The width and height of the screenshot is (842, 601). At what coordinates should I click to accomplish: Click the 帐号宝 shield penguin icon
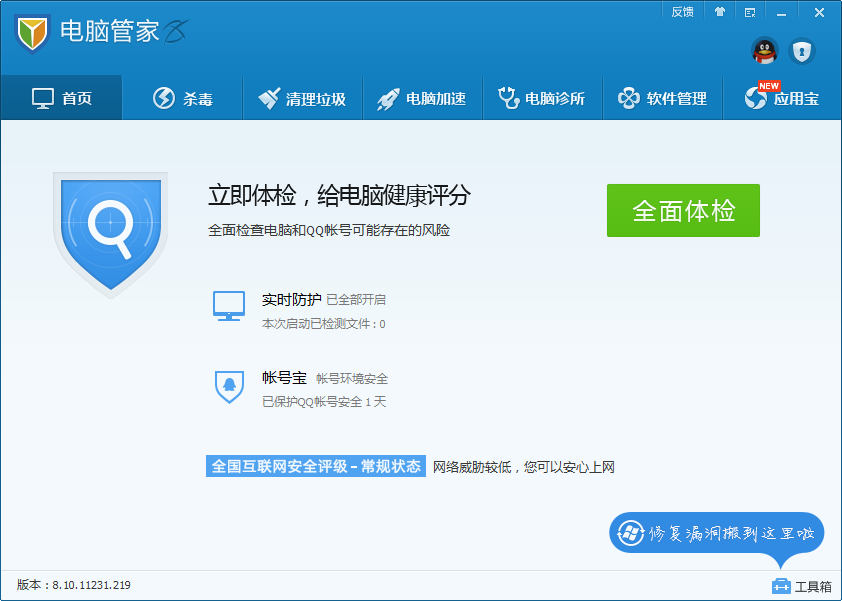[x=229, y=387]
